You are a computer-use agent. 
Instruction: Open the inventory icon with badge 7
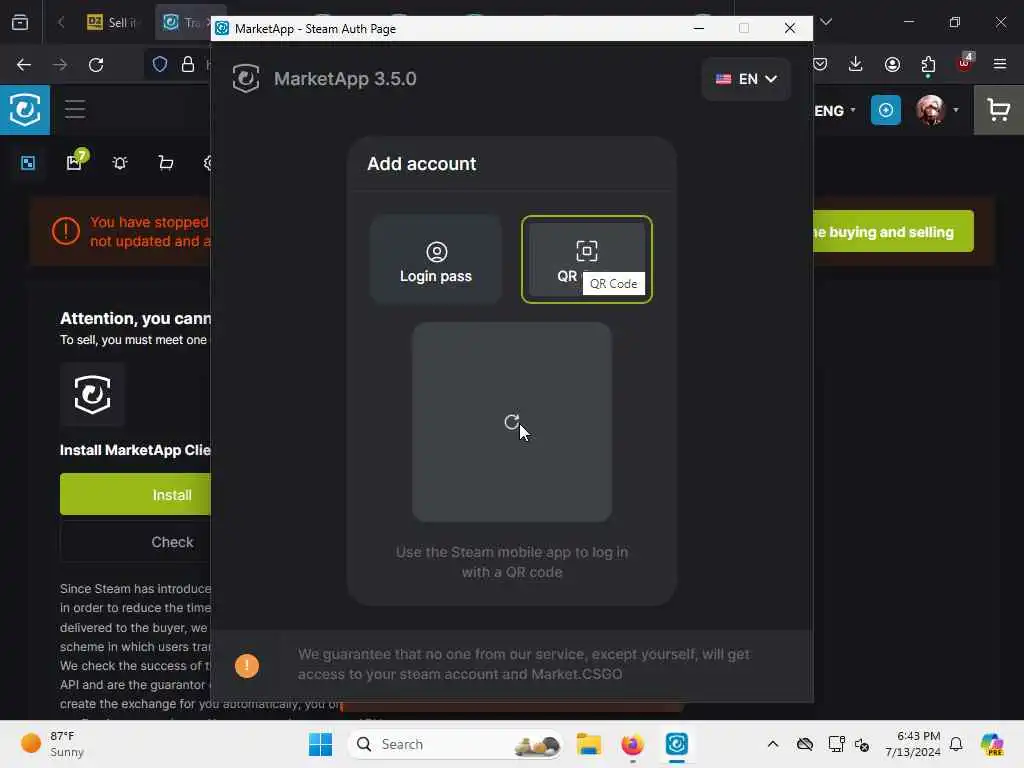(x=74, y=161)
